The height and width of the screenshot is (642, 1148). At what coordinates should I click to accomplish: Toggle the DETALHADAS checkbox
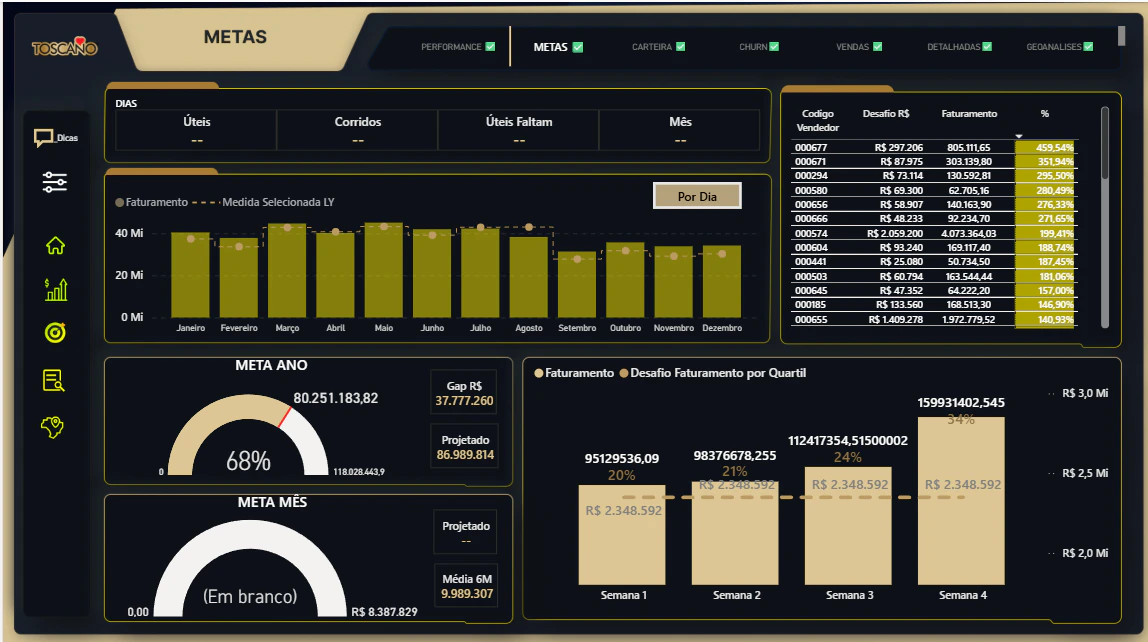pos(987,47)
